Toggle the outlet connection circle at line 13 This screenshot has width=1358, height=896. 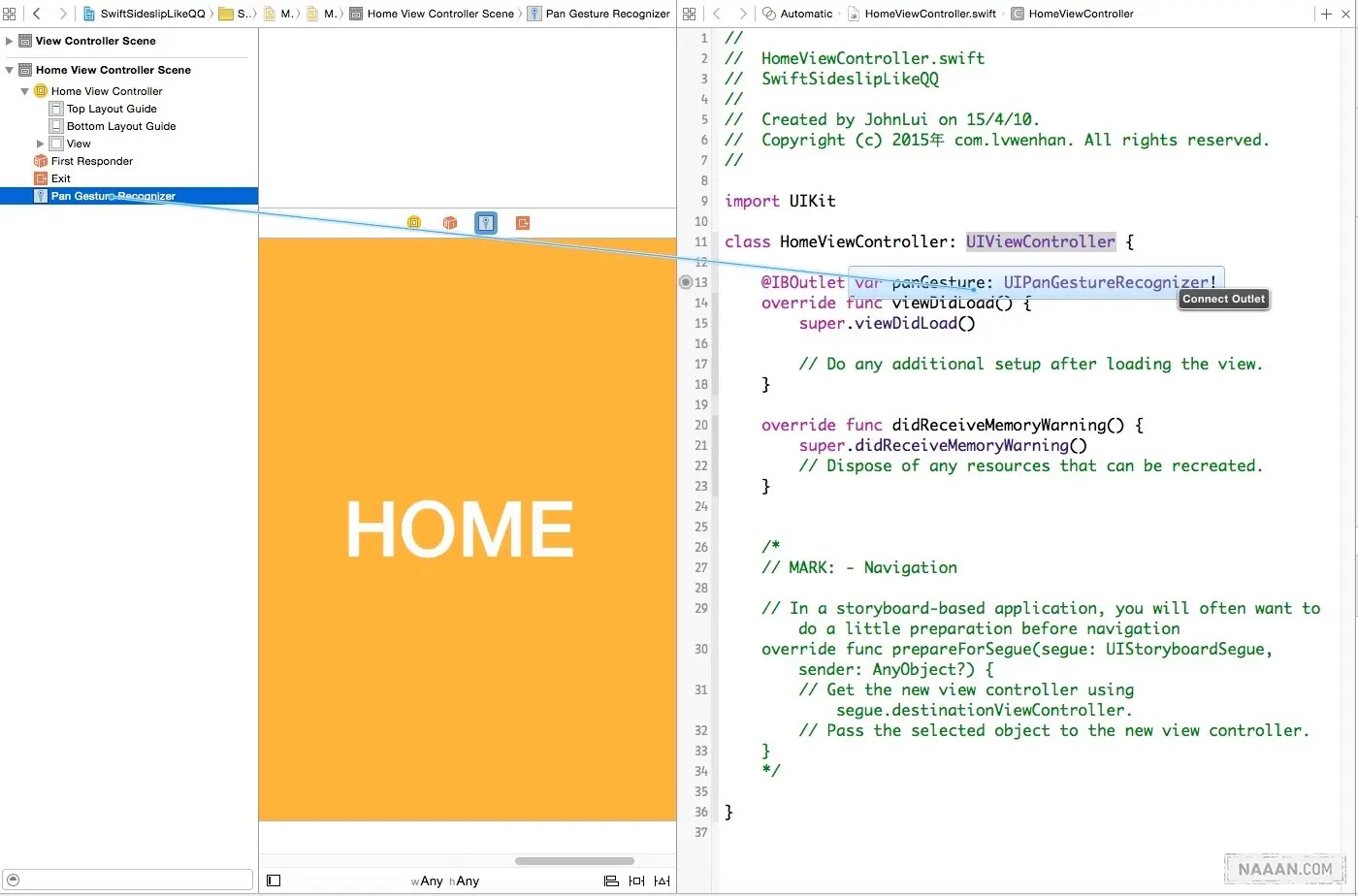click(686, 282)
